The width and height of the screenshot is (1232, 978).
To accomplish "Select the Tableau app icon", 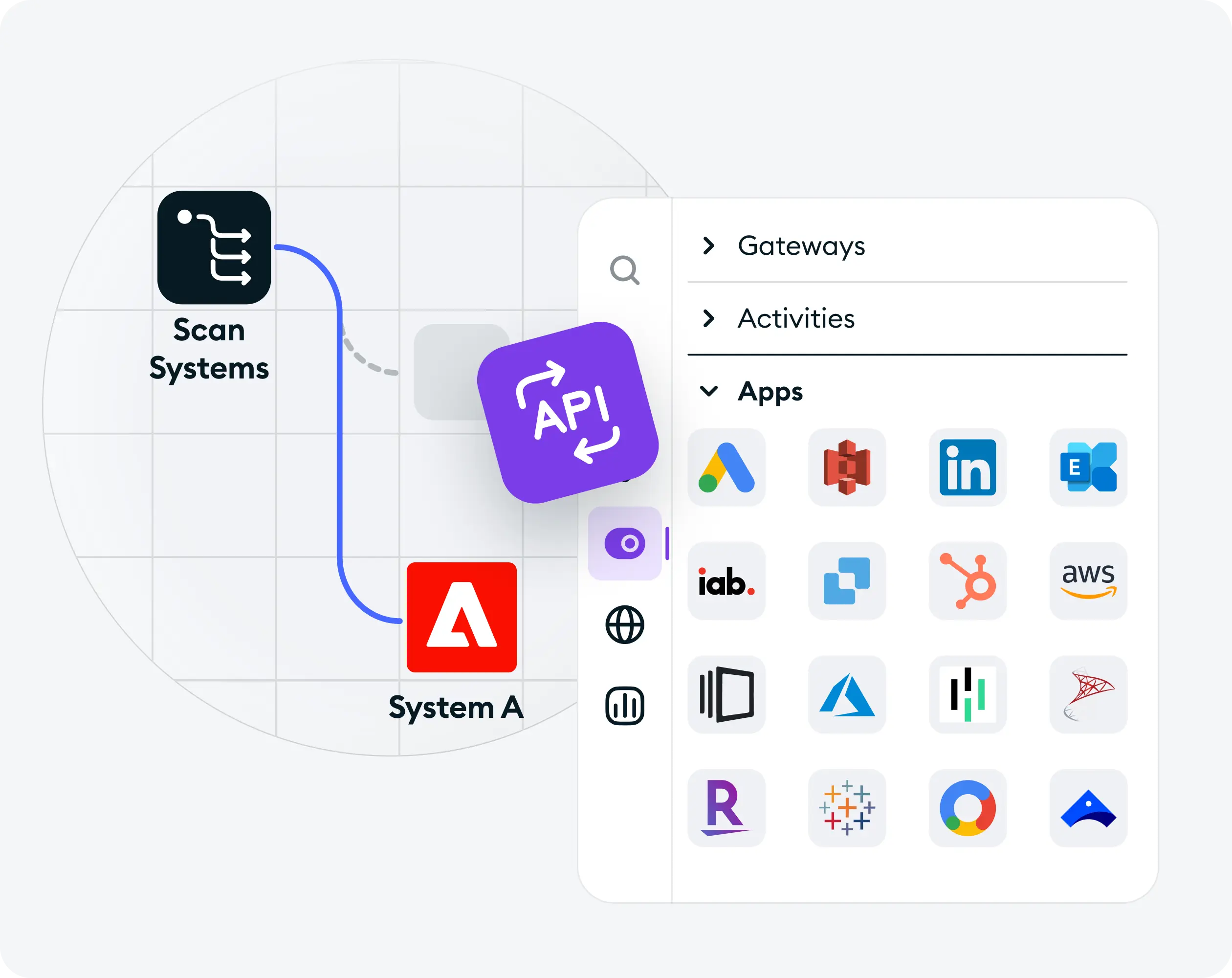I will (847, 808).
